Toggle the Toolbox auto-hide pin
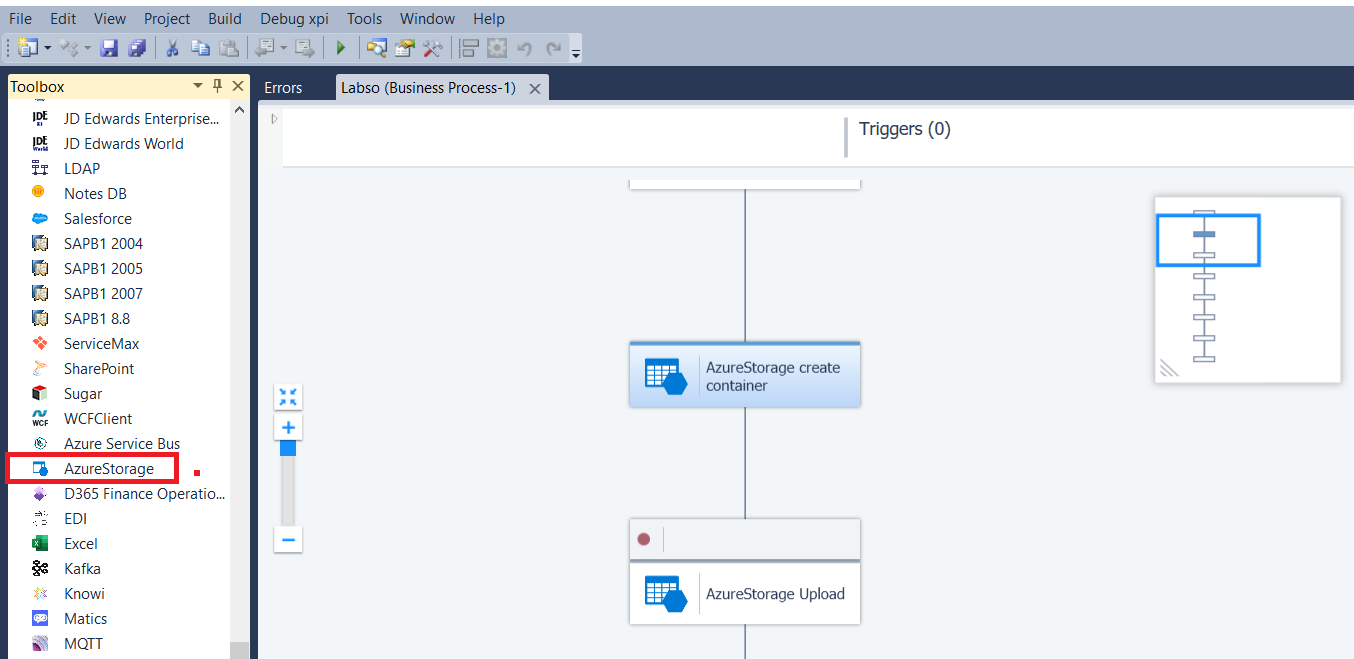 pyautogui.click(x=218, y=86)
